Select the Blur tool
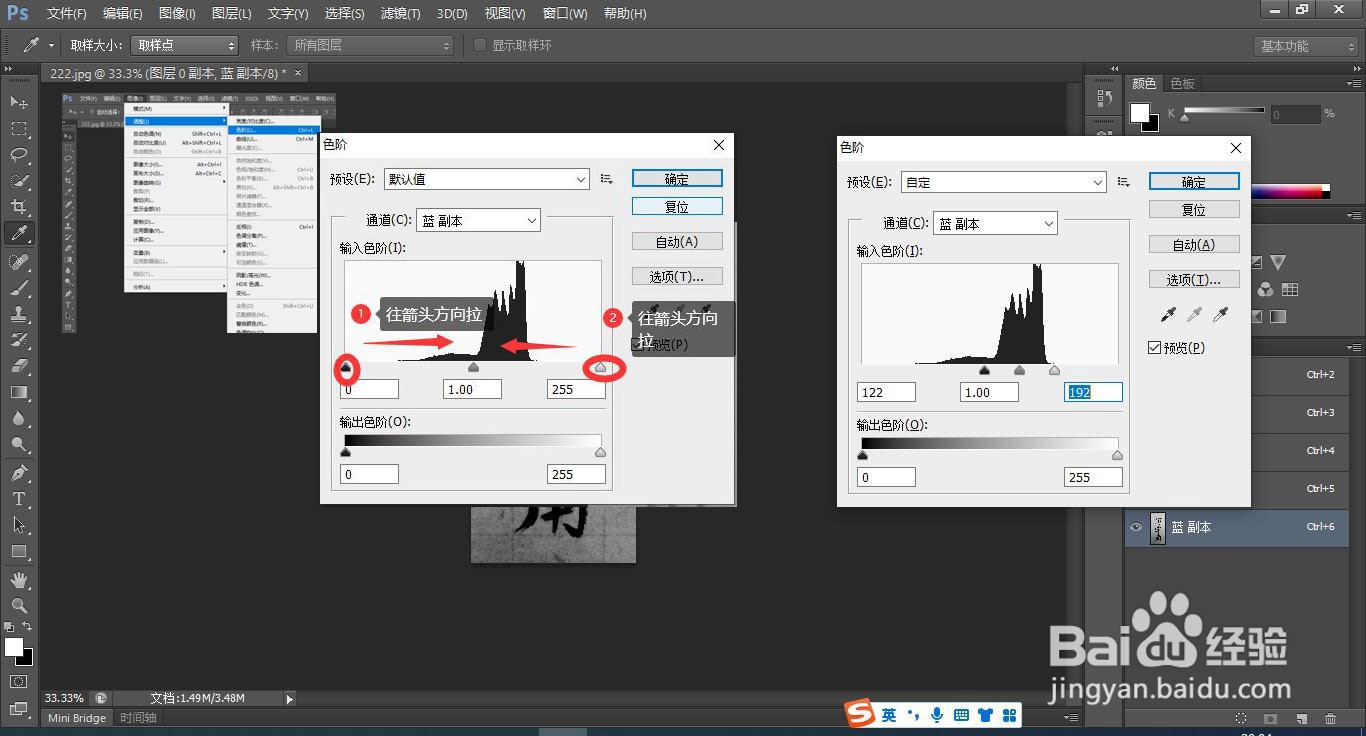The height and width of the screenshot is (736, 1366). point(19,418)
